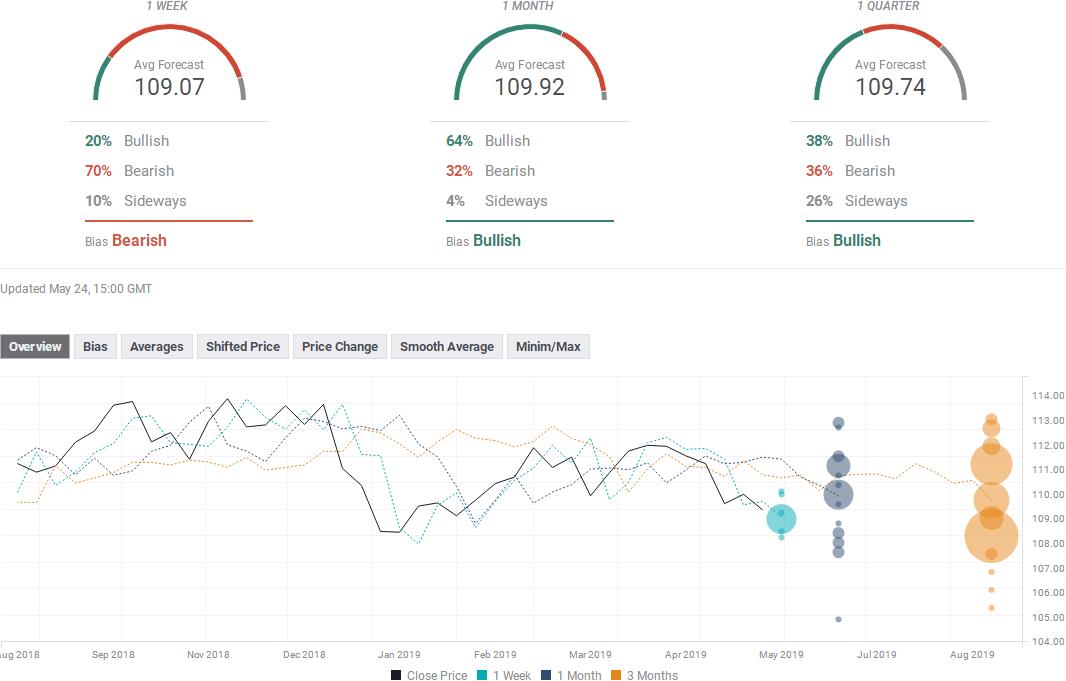
Task: Click the orange 3 Months legend swatch
Action: pyautogui.click(x=615, y=675)
